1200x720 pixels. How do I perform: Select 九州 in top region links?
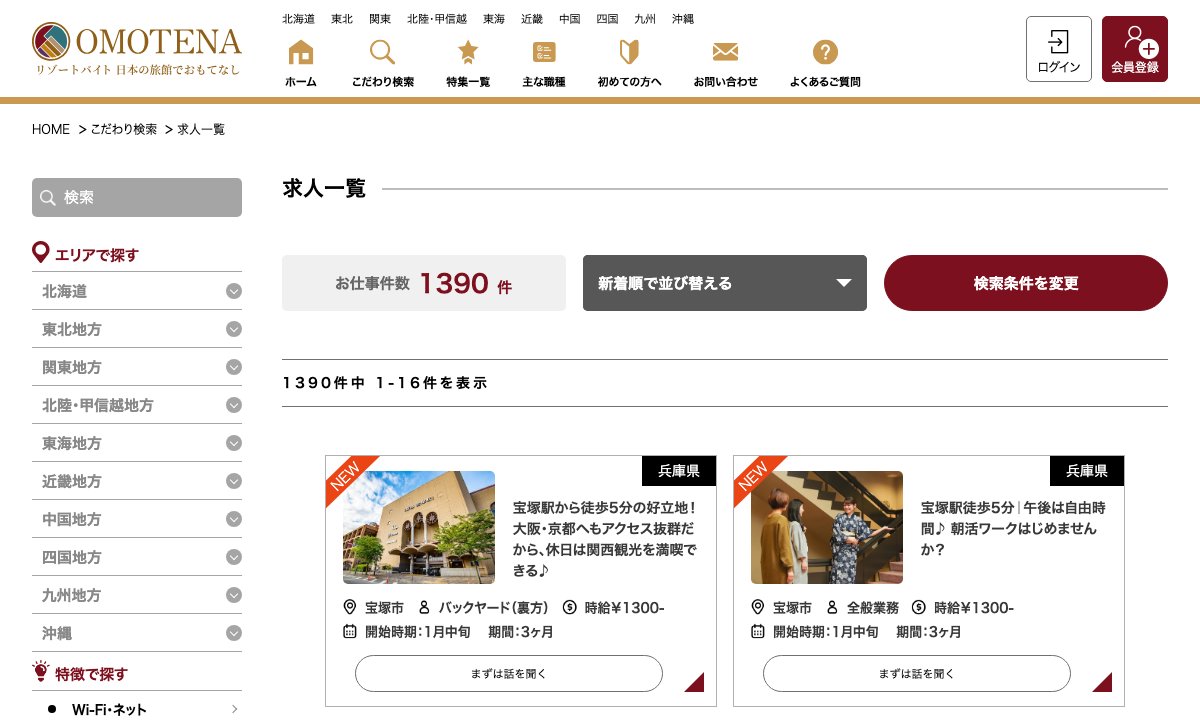(645, 19)
